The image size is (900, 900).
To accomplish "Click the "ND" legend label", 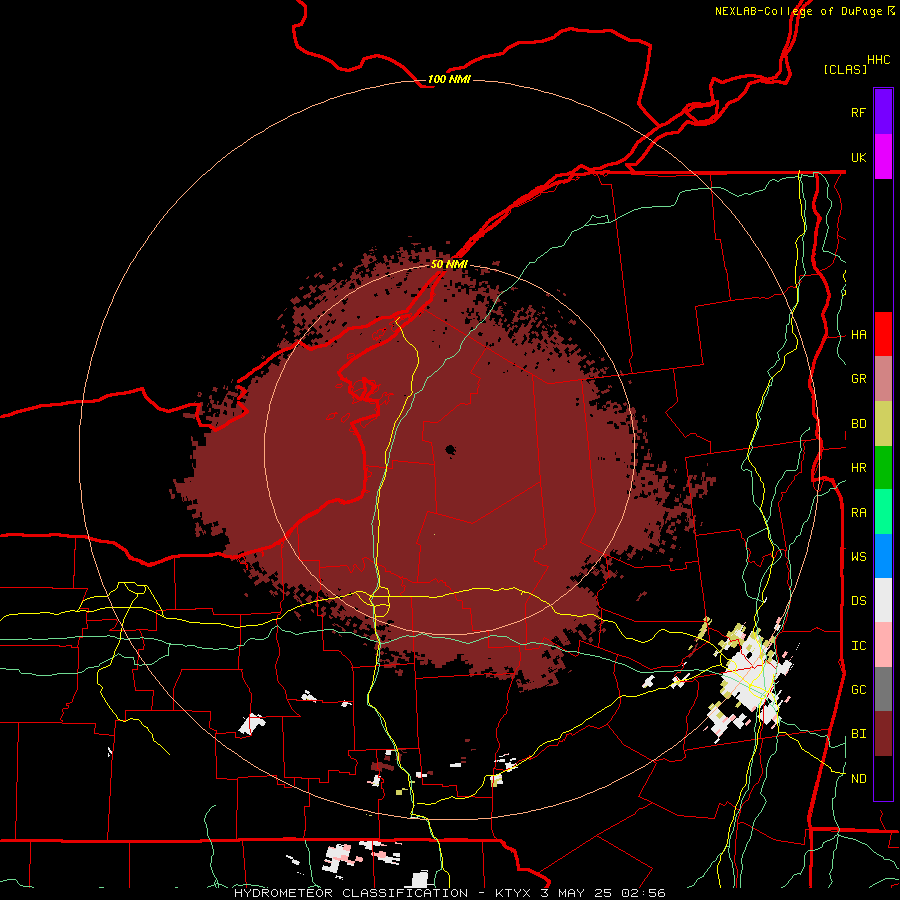I will pyautogui.click(x=858, y=779).
